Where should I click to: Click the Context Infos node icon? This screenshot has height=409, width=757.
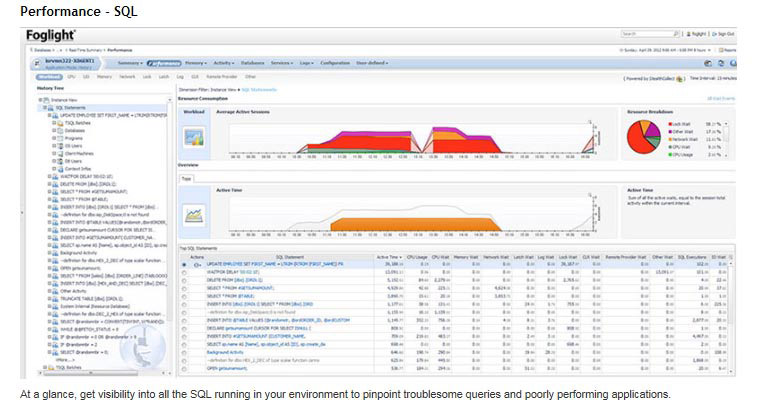click(60, 169)
